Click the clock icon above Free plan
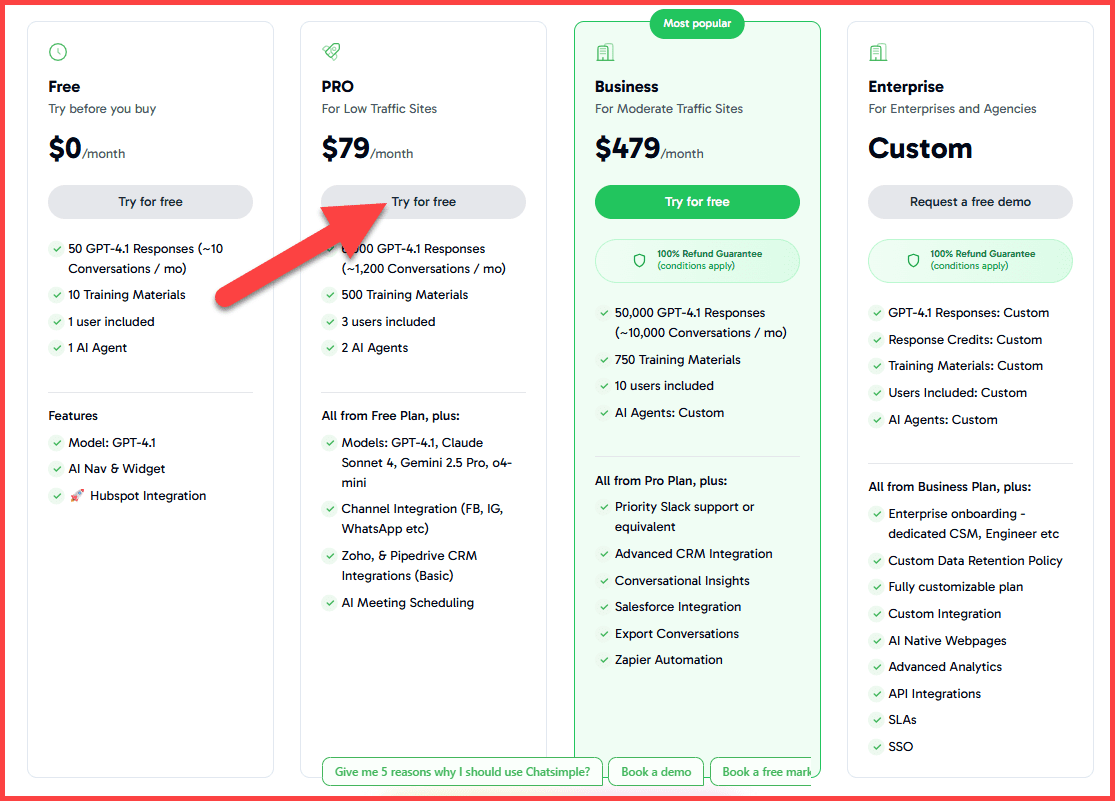This screenshot has width=1115, height=801. point(58,52)
